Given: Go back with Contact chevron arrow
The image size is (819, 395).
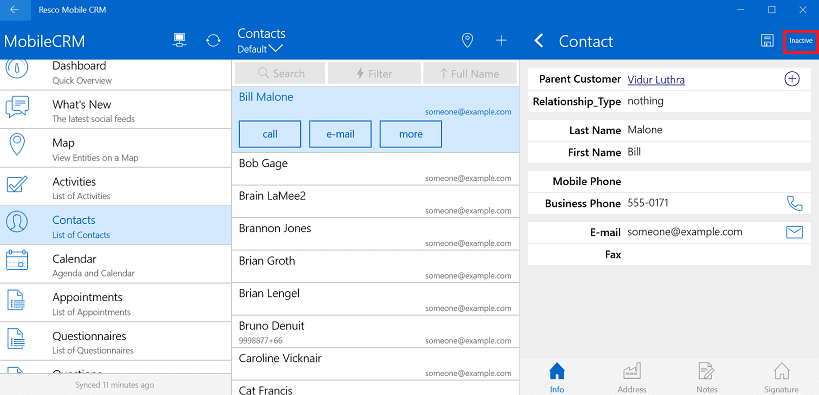Looking at the screenshot, I should (x=540, y=41).
